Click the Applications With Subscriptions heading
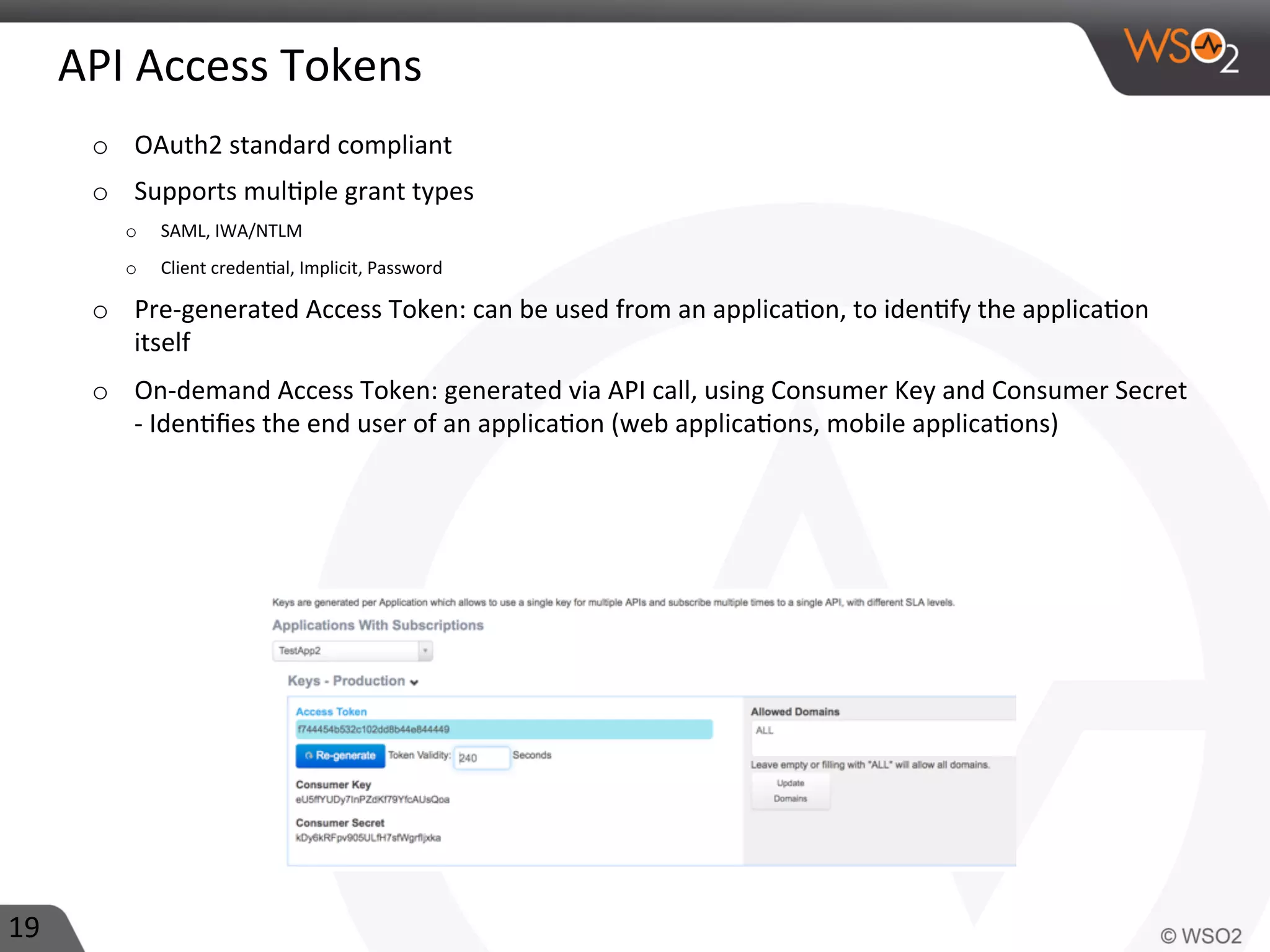Image resolution: width=1270 pixels, height=952 pixels. tap(378, 625)
